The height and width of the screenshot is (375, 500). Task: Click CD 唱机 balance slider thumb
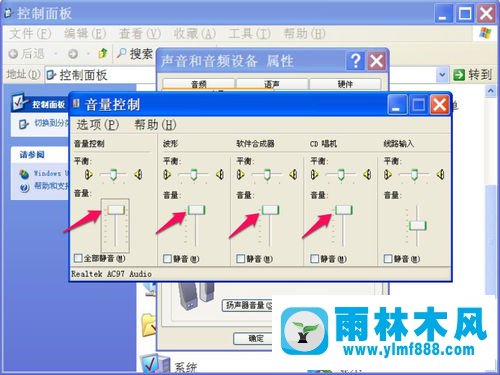[x=341, y=175]
